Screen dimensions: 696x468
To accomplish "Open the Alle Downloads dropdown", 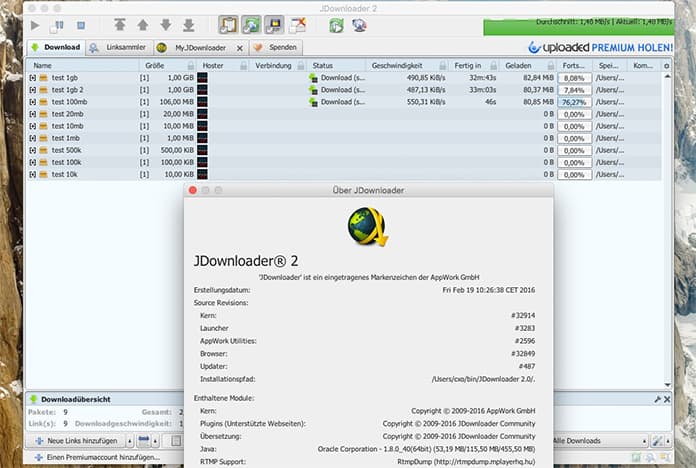I will pos(600,441).
